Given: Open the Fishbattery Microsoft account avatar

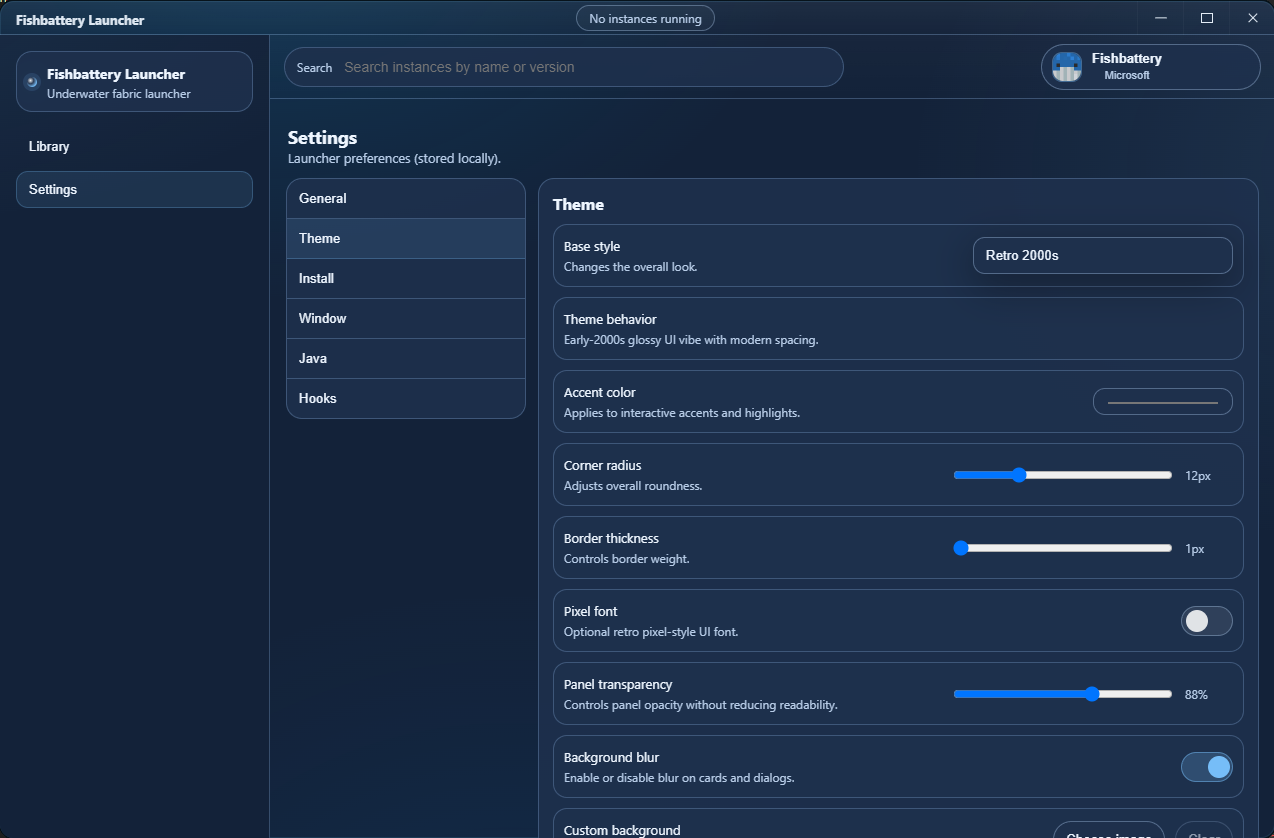Looking at the screenshot, I should pyautogui.click(x=1066, y=67).
